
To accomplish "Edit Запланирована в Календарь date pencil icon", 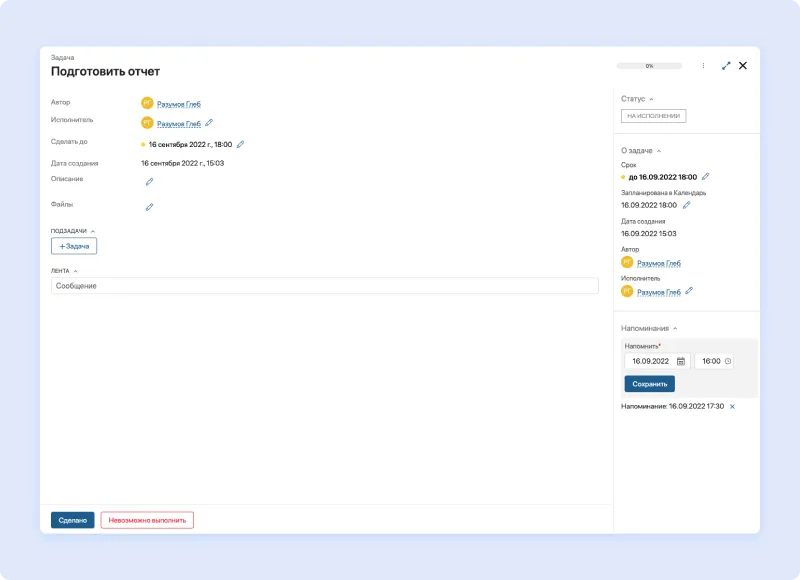I will (686, 205).
